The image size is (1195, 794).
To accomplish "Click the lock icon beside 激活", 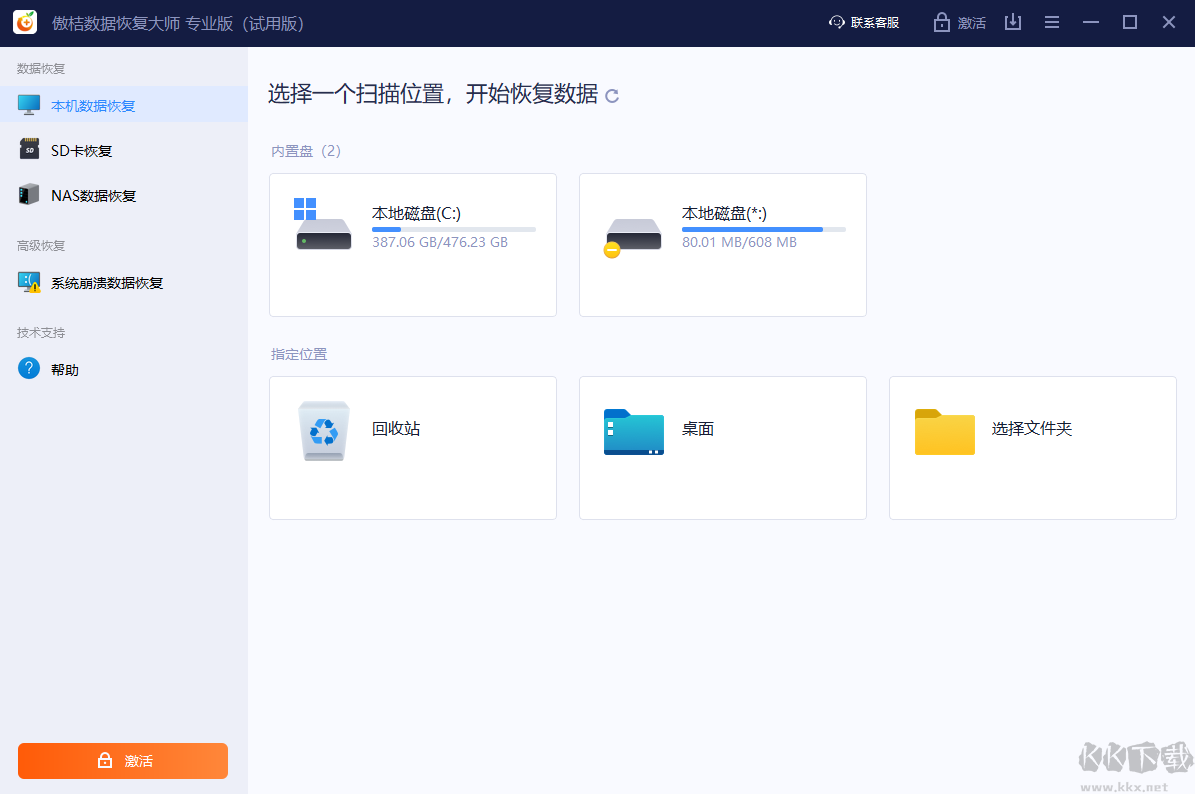I will (x=942, y=21).
